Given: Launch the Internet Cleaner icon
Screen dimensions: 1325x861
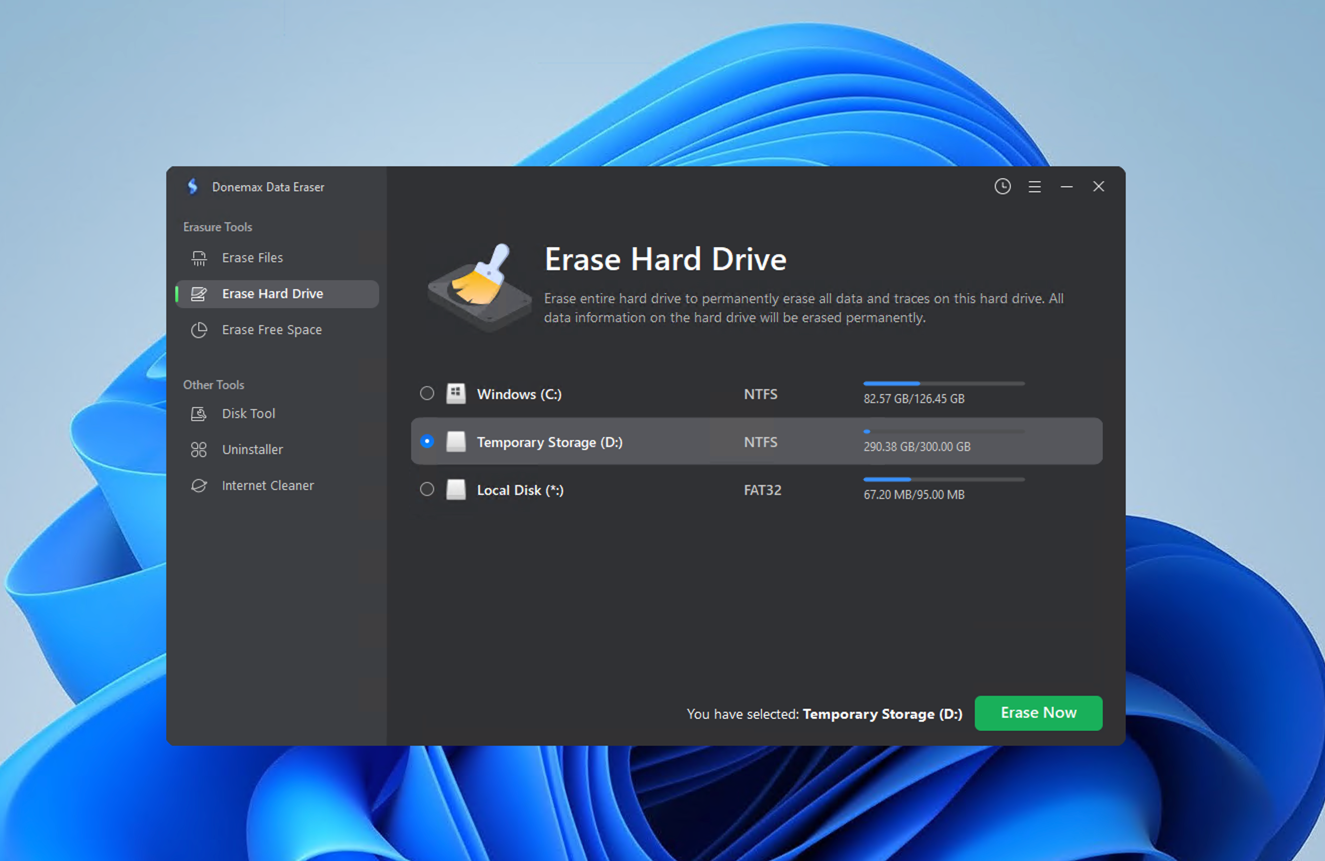Looking at the screenshot, I should click(x=201, y=485).
